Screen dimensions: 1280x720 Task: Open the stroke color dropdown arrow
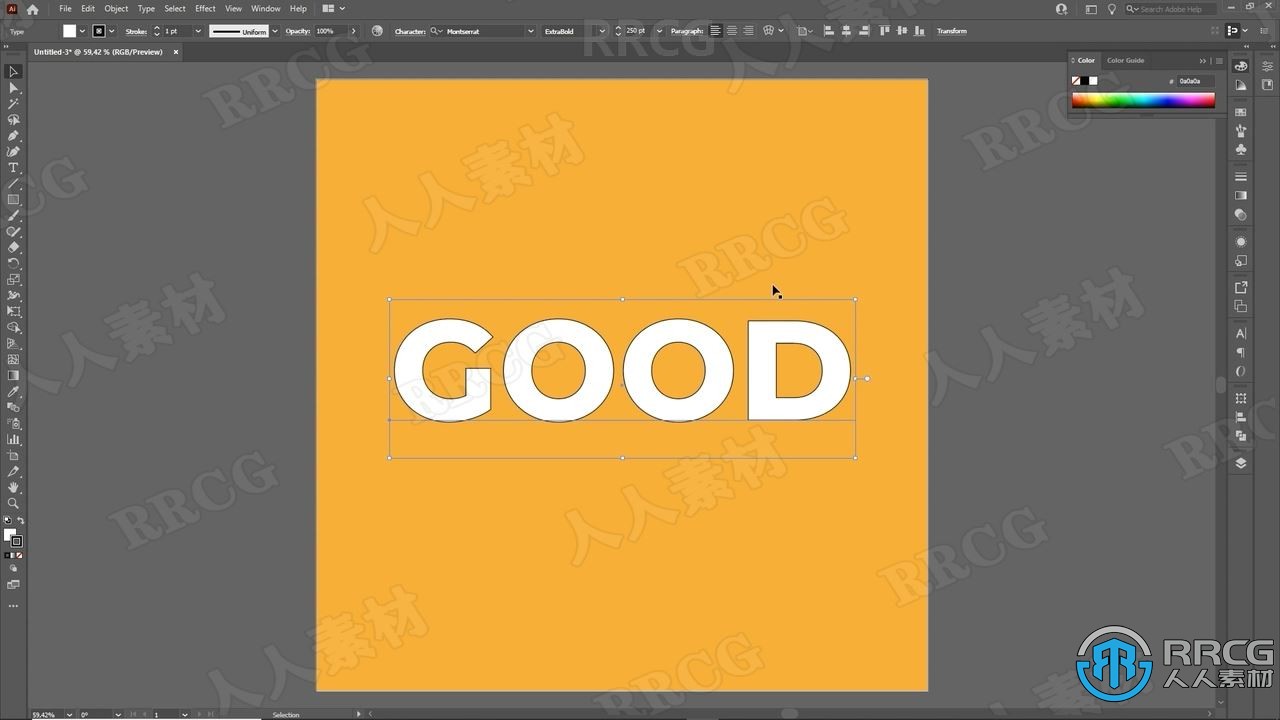tap(113, 31)
